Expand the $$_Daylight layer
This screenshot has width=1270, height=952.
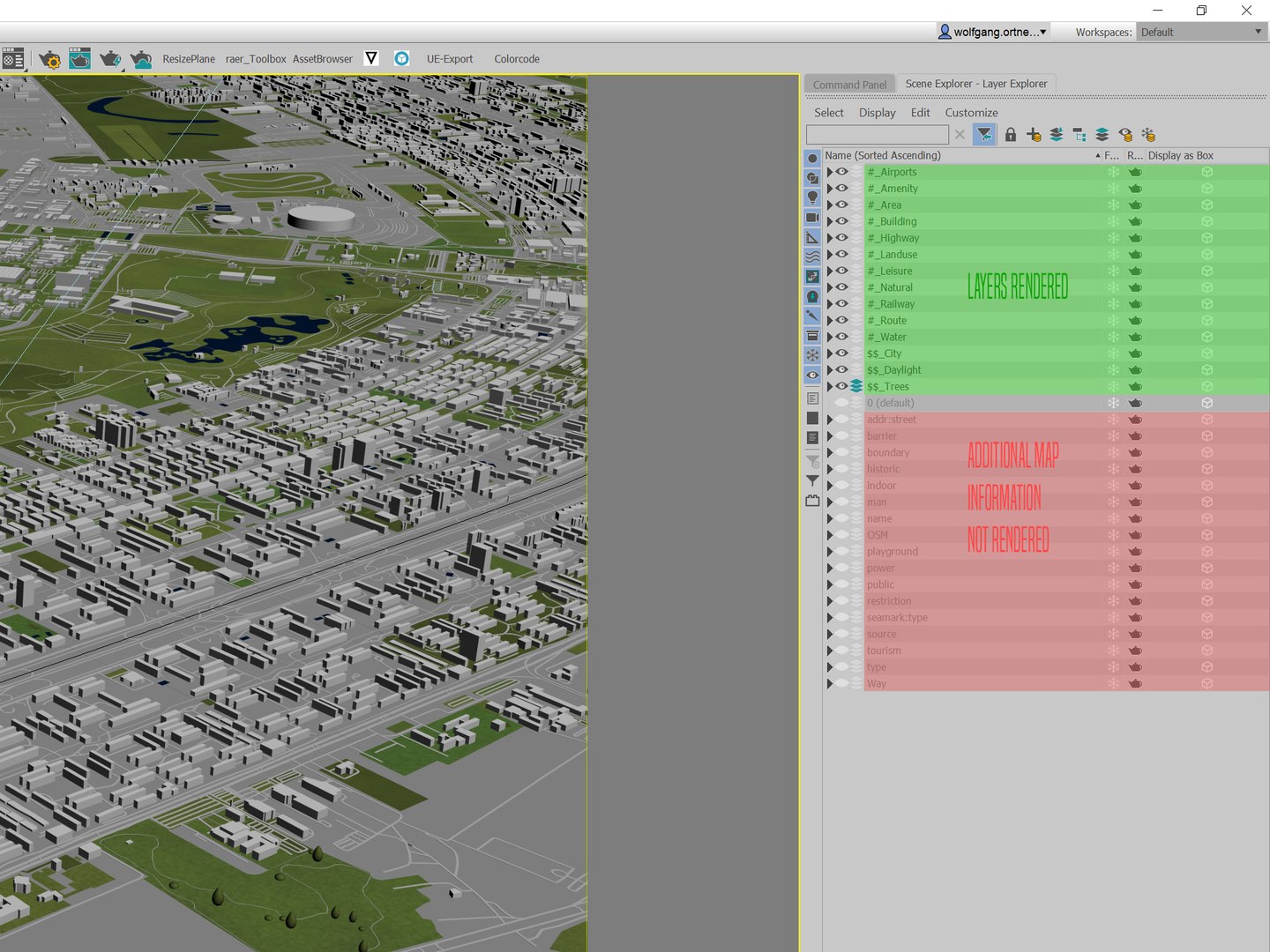(x=829, y=370)
